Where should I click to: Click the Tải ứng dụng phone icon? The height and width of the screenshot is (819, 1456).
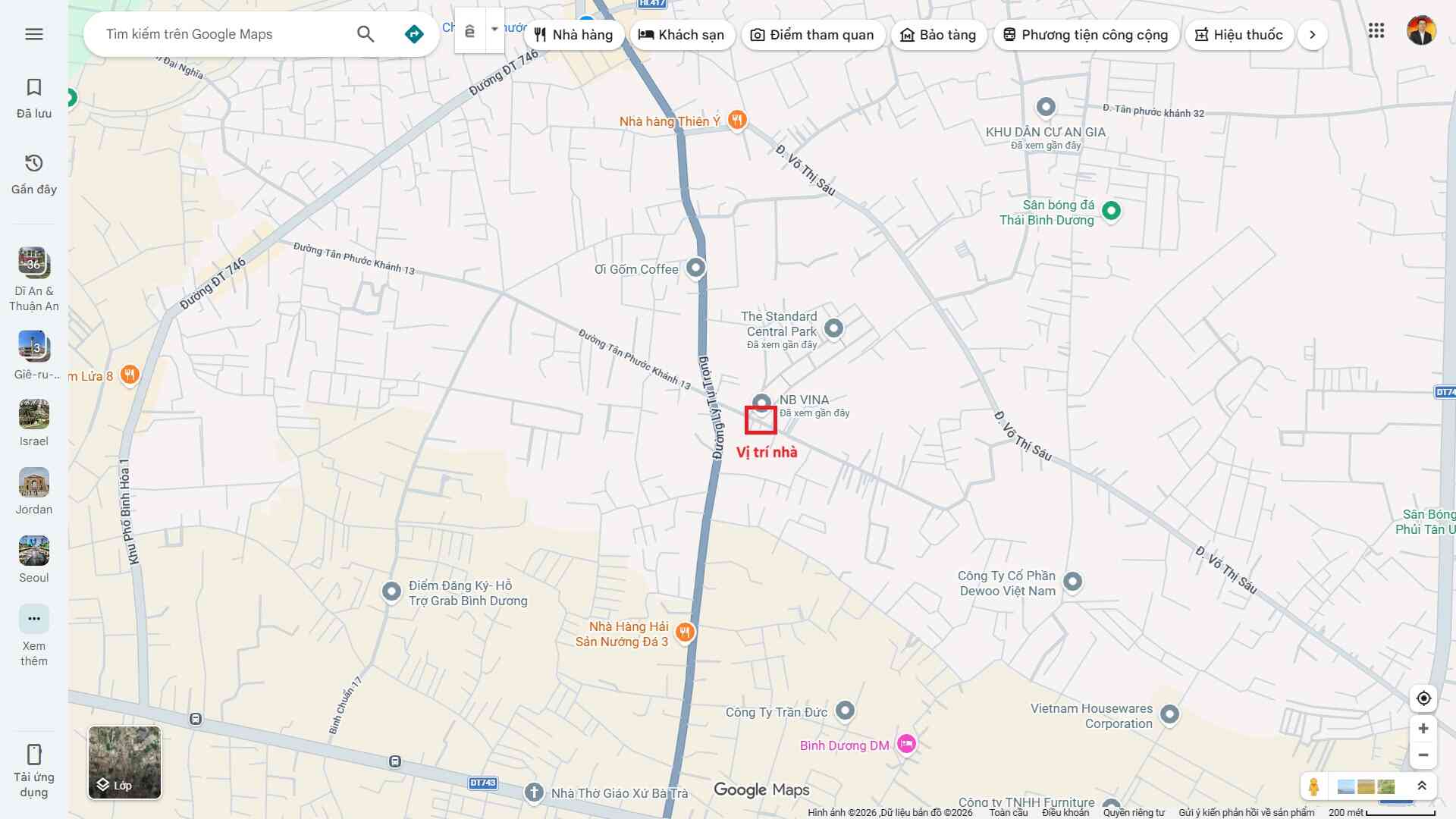[34, 755]
